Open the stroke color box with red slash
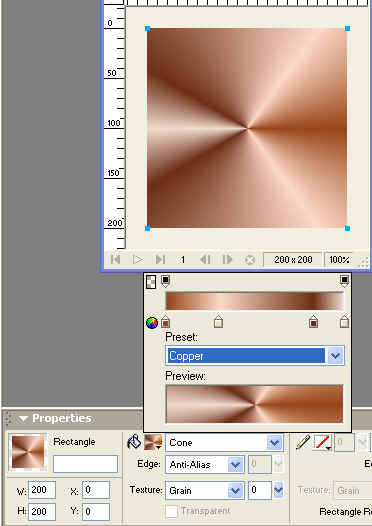 click(x=322, y=442)
